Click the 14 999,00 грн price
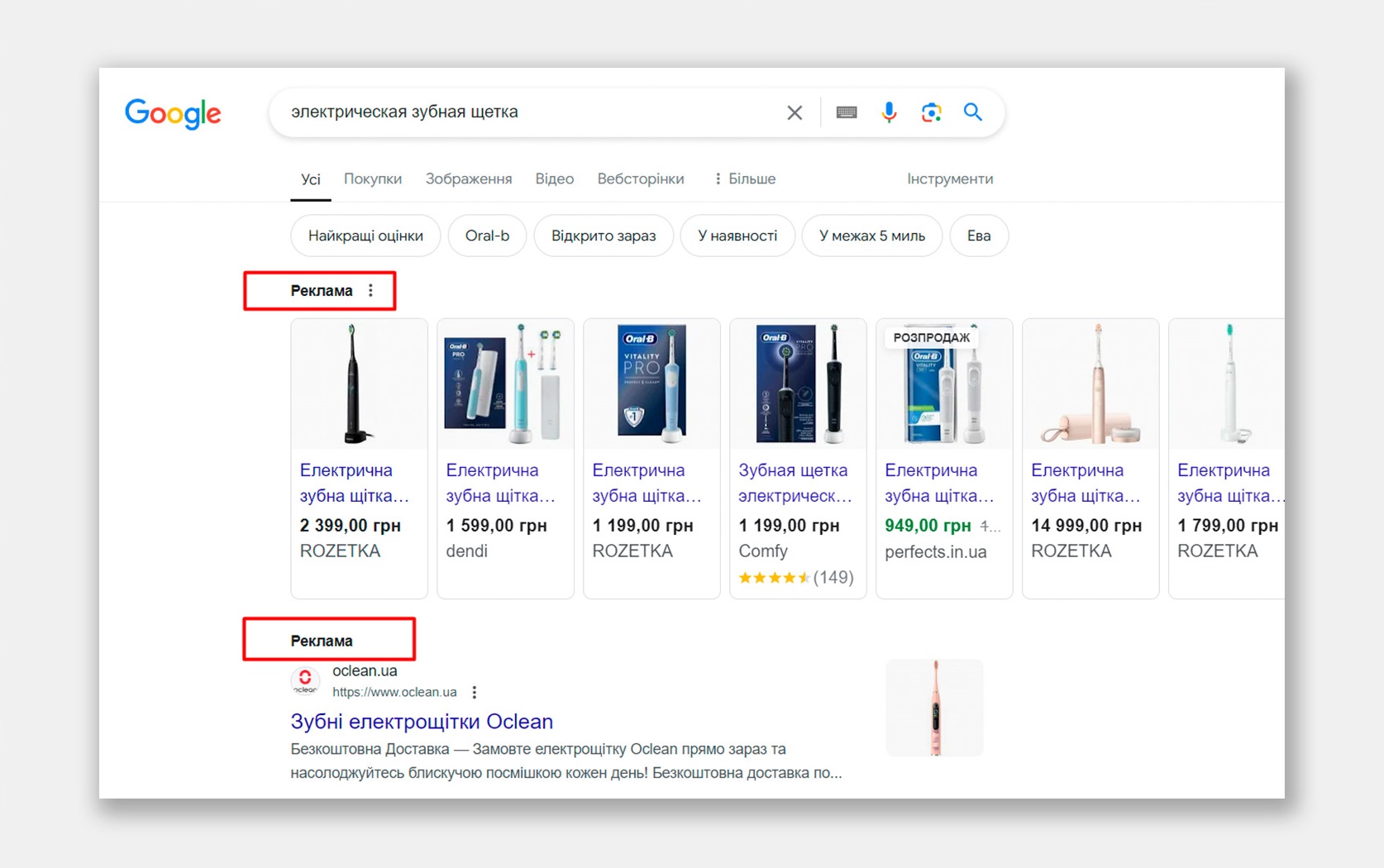 [x=1086, y=526]
